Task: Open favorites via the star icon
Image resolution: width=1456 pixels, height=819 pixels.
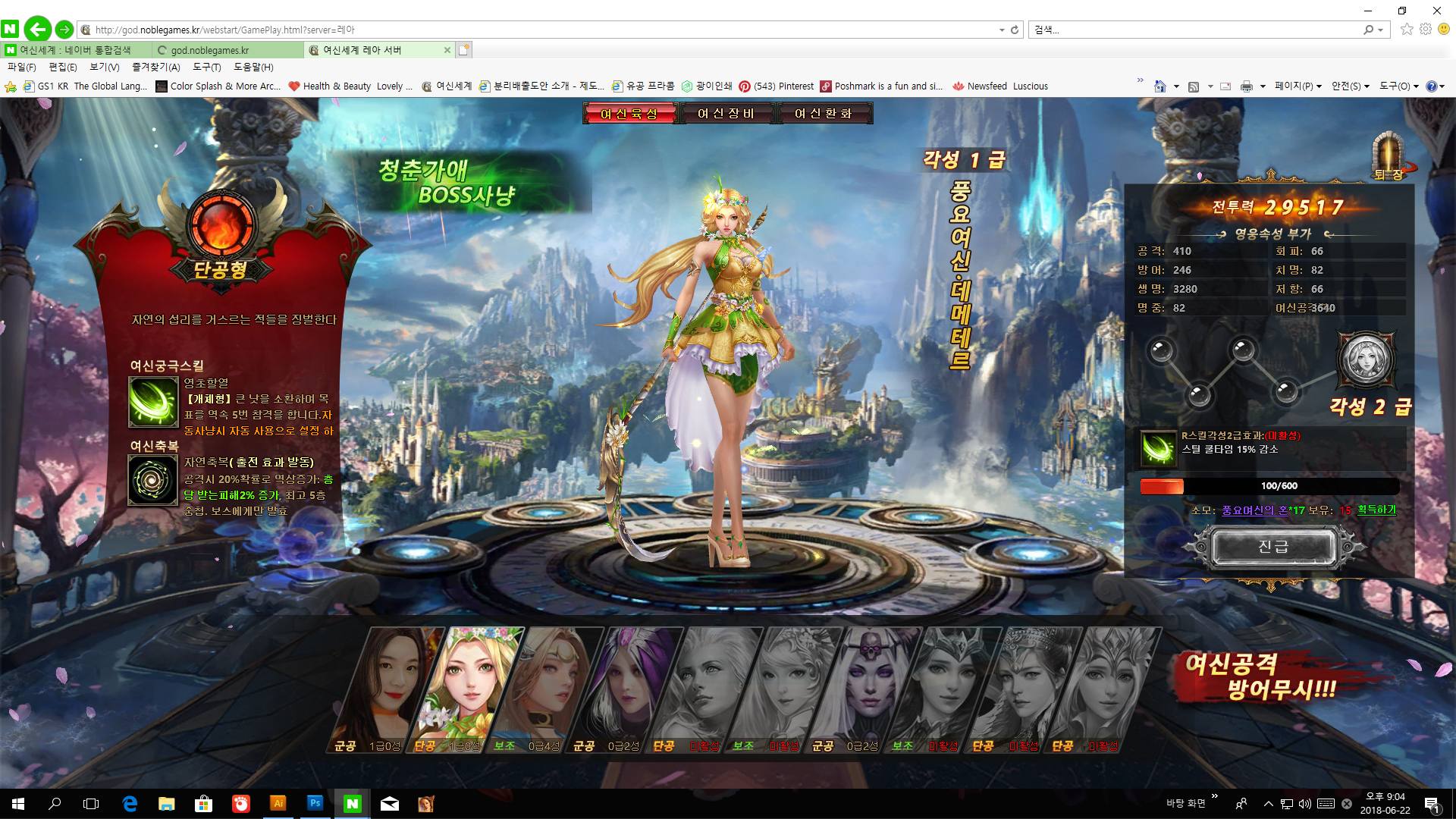Action: click(1407, 29)
